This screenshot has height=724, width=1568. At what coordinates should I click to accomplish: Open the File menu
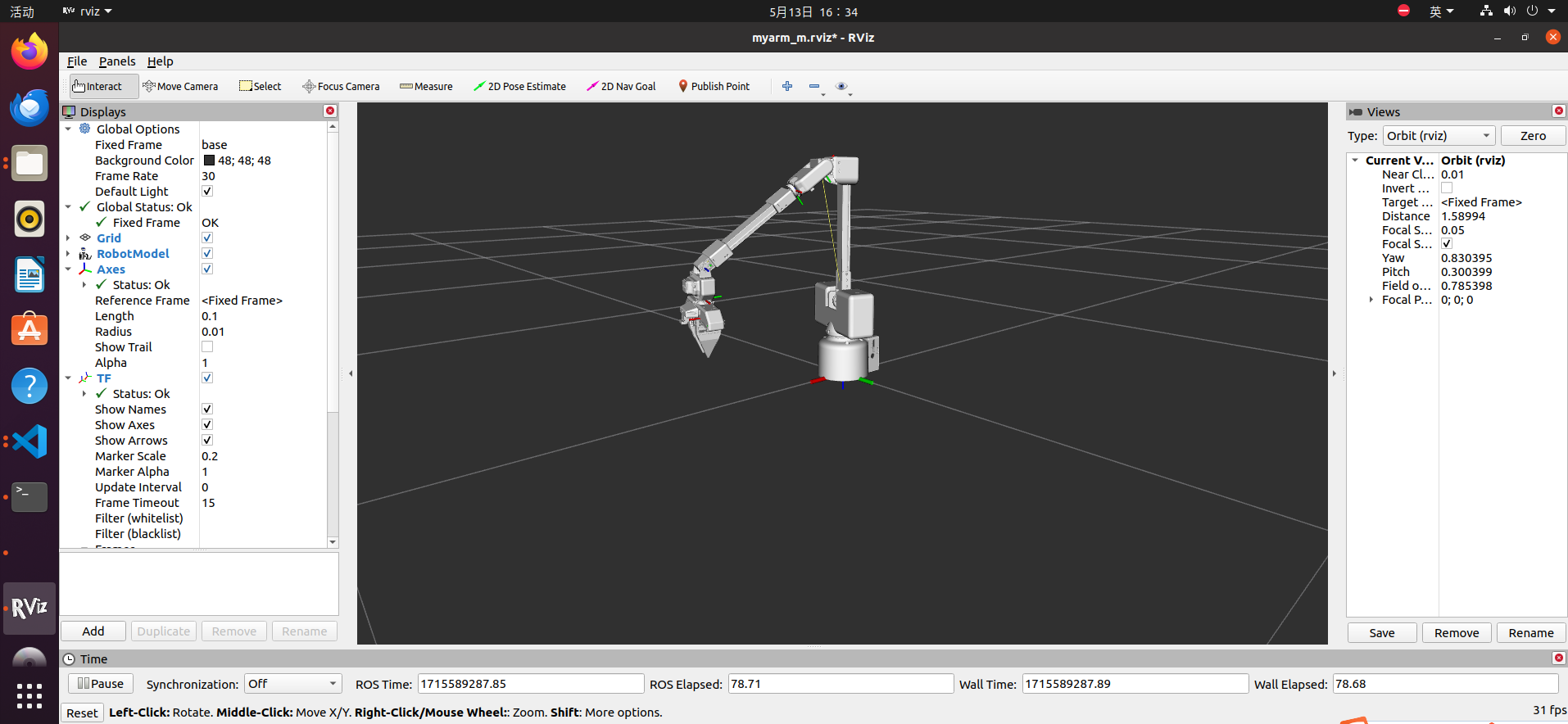click(x=77, y=61)
